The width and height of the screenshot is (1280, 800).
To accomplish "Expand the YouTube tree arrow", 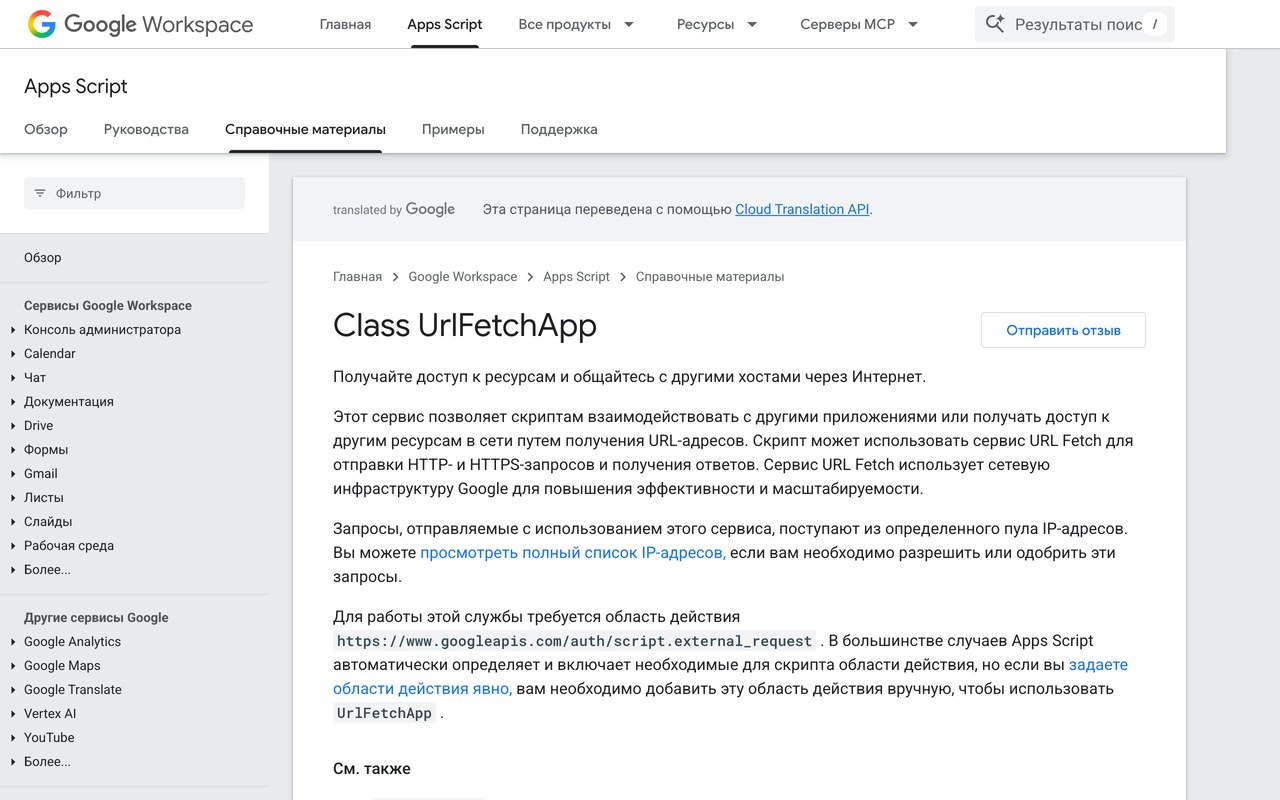I will (x=13, y=738).
